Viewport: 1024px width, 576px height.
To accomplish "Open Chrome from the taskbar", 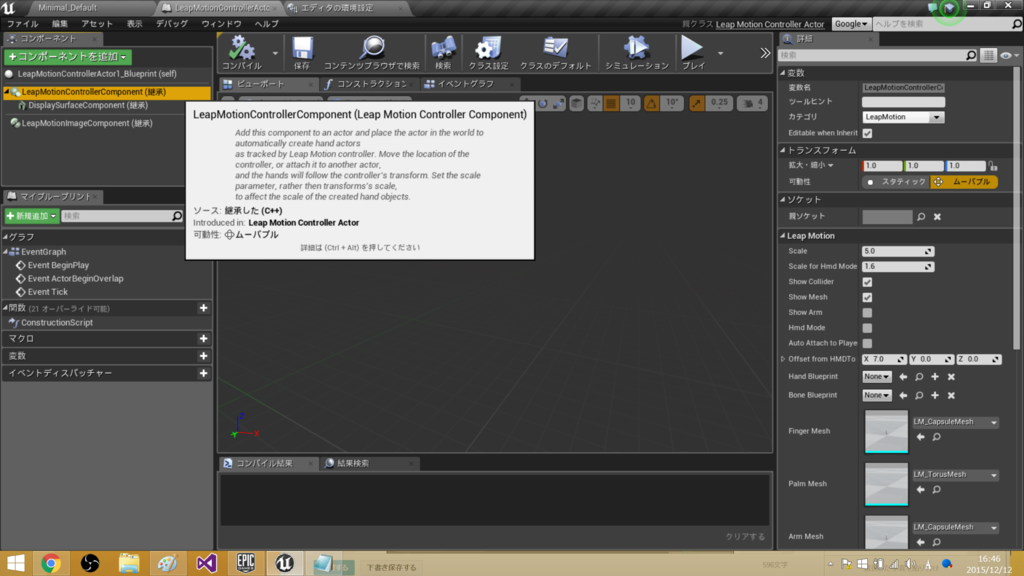I will pyautogui.click(x=50, y=562).
